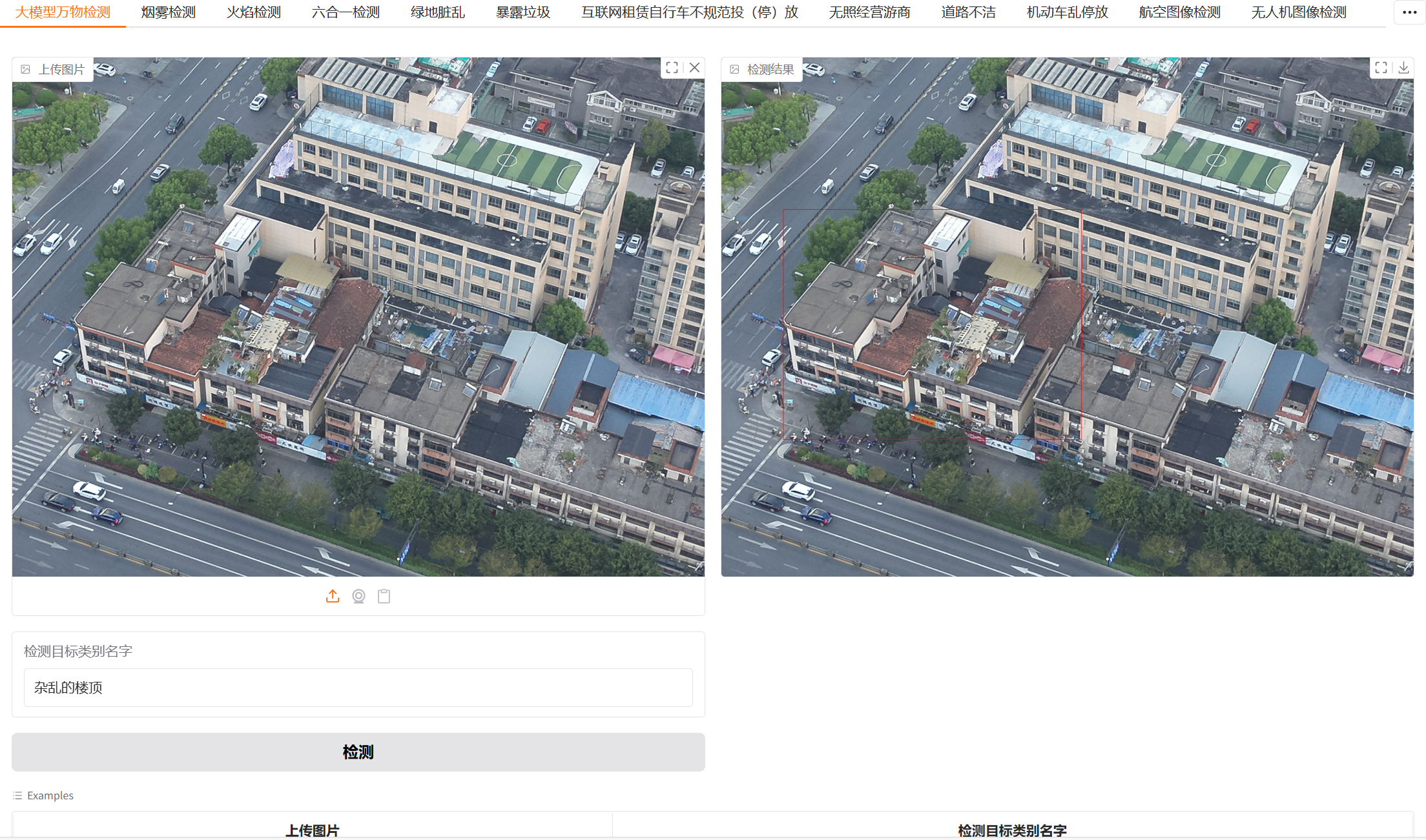Download the detection result image

coord(1403,68)
